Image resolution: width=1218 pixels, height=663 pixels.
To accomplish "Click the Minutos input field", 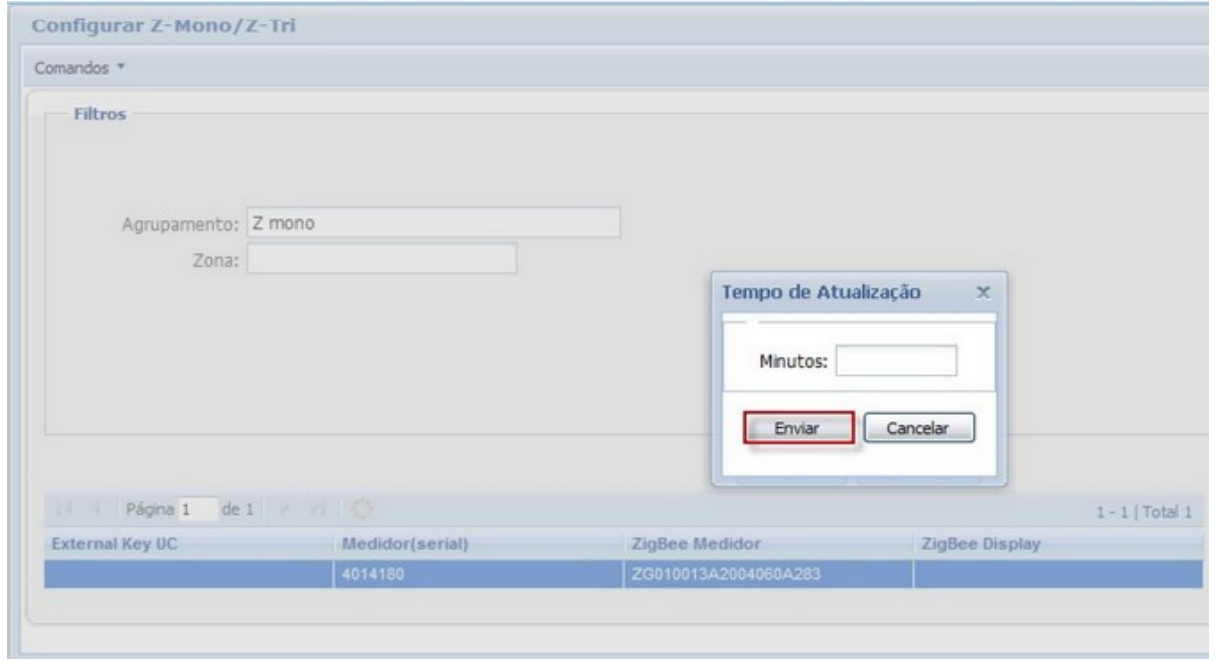I will tap(896, 362).
